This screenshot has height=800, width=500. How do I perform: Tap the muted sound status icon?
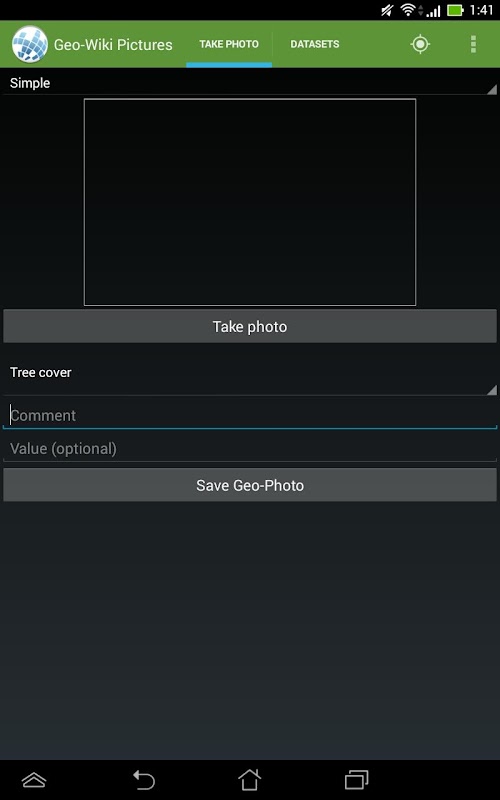[x=387, y=10]
